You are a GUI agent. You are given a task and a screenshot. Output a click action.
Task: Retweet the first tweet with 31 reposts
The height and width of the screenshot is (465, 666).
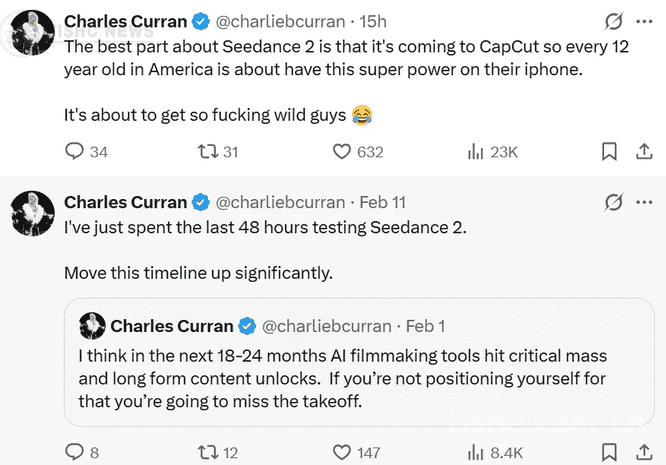[208, 152]
